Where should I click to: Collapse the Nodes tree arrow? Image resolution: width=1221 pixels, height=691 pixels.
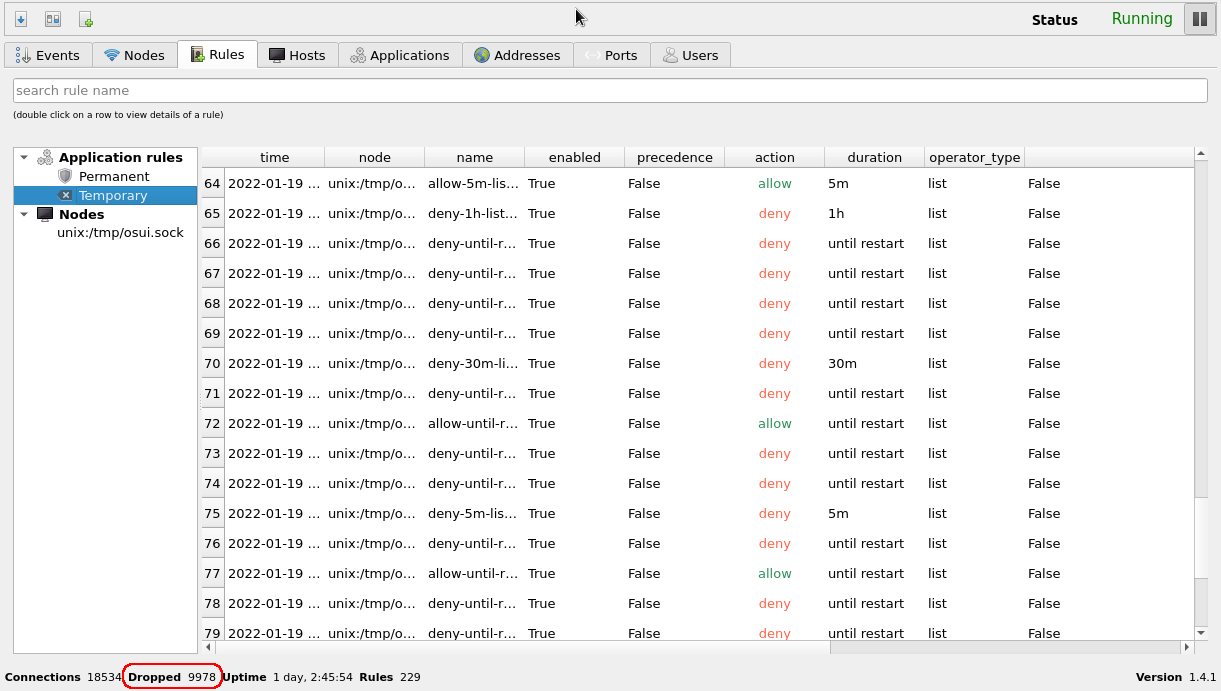tap(24, 214)
